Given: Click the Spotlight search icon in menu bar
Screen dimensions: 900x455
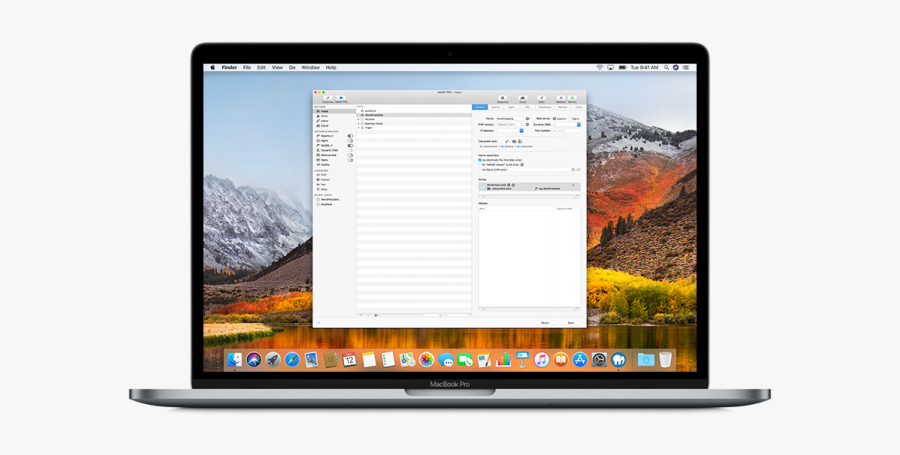Looking at the screenshot, I should (x=666, y=68).
